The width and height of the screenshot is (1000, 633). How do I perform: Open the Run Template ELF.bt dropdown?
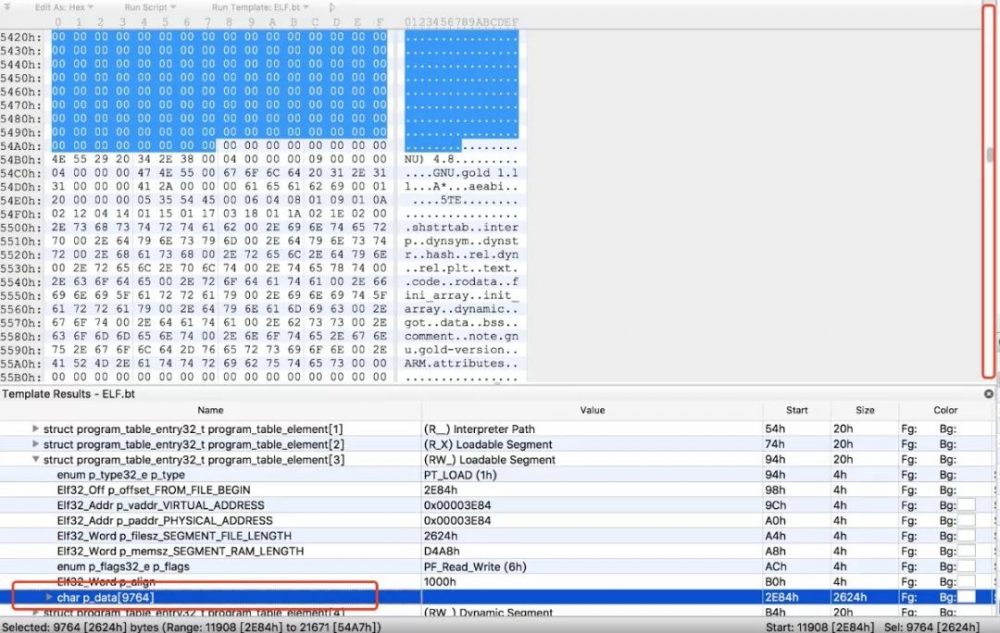coord(260,7)
